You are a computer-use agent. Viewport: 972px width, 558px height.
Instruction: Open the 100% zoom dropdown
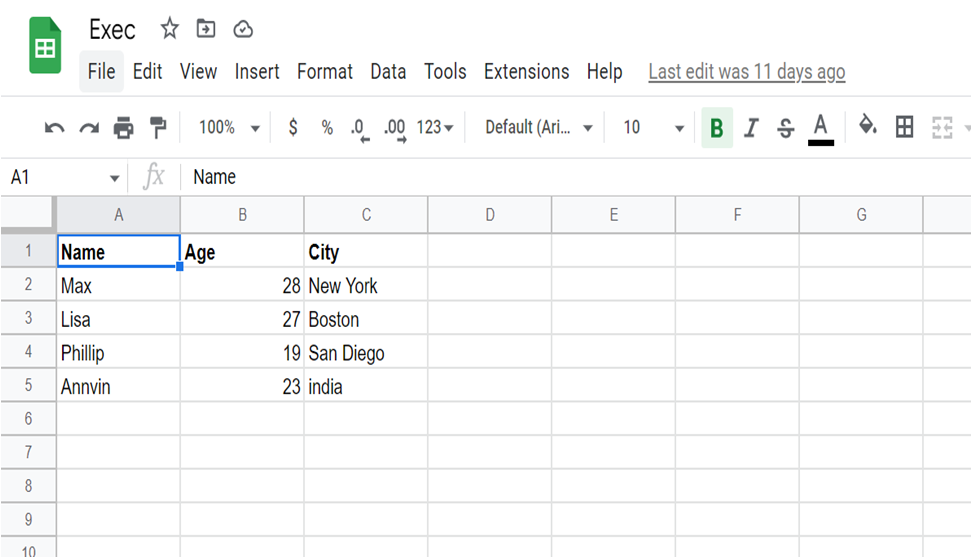coord(228,128)
